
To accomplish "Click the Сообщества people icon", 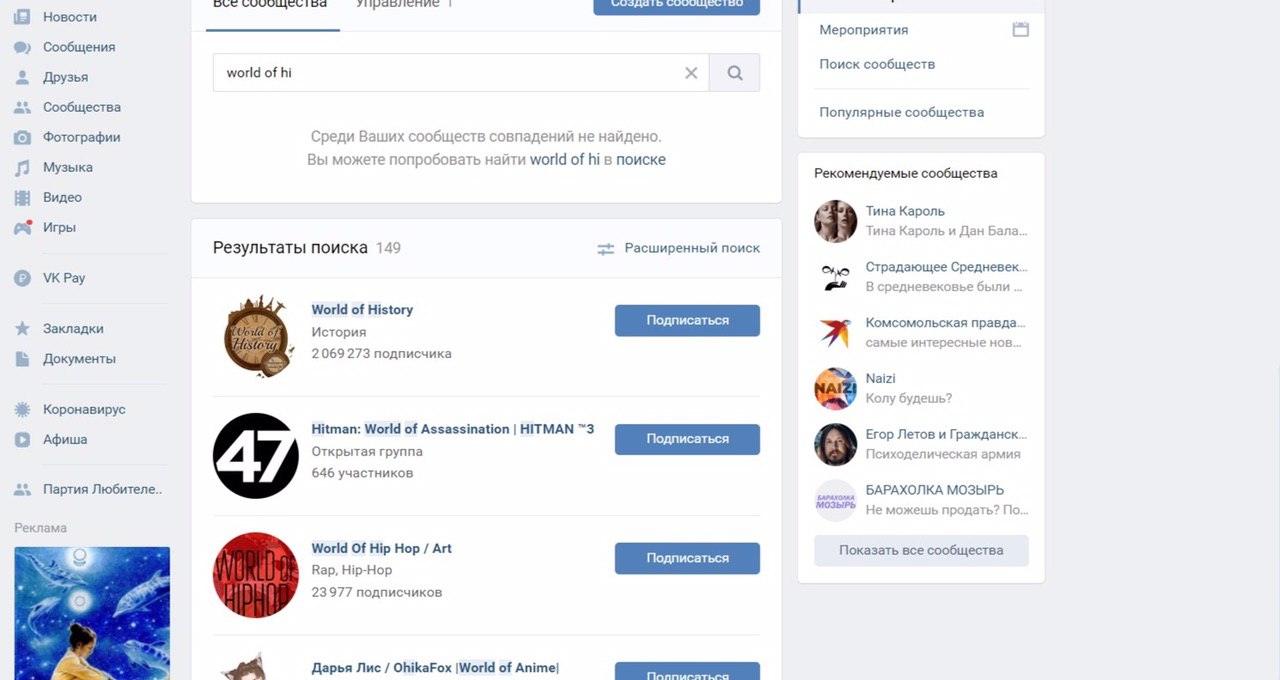I will [x=22, y=107].
